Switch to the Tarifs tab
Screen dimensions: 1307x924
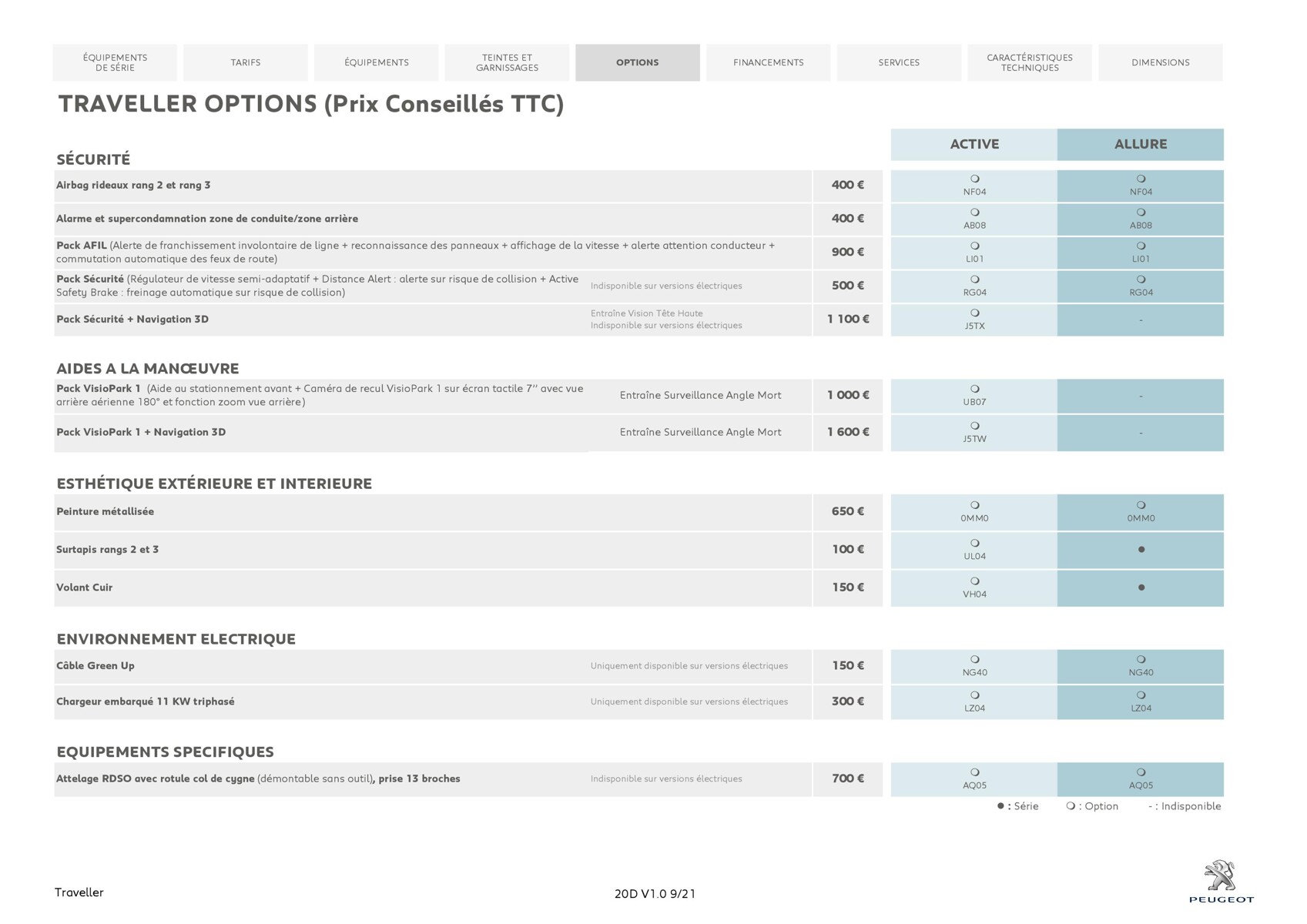[x=246, y=62]
